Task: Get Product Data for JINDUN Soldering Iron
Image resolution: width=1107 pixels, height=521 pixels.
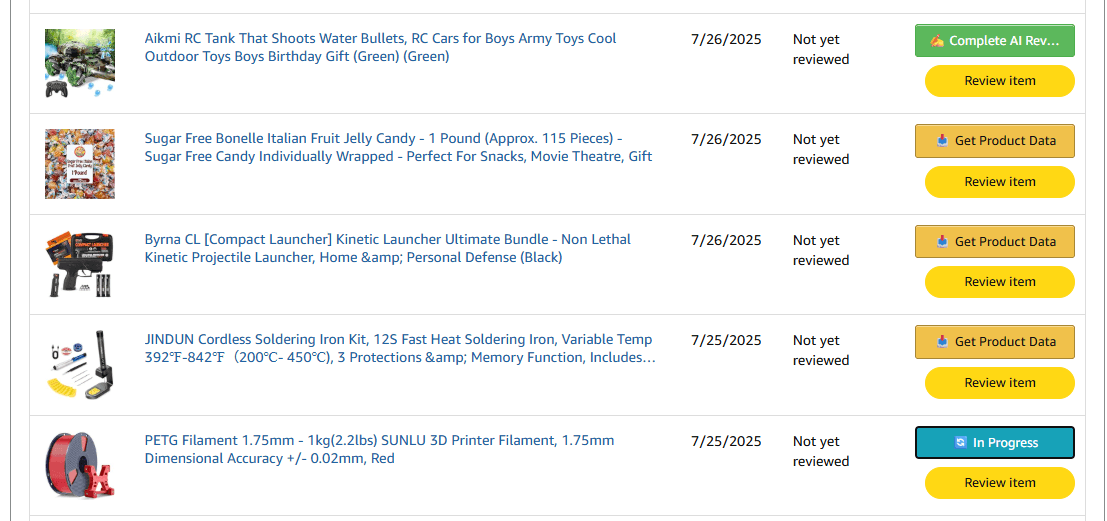Action: pos(994,342)
